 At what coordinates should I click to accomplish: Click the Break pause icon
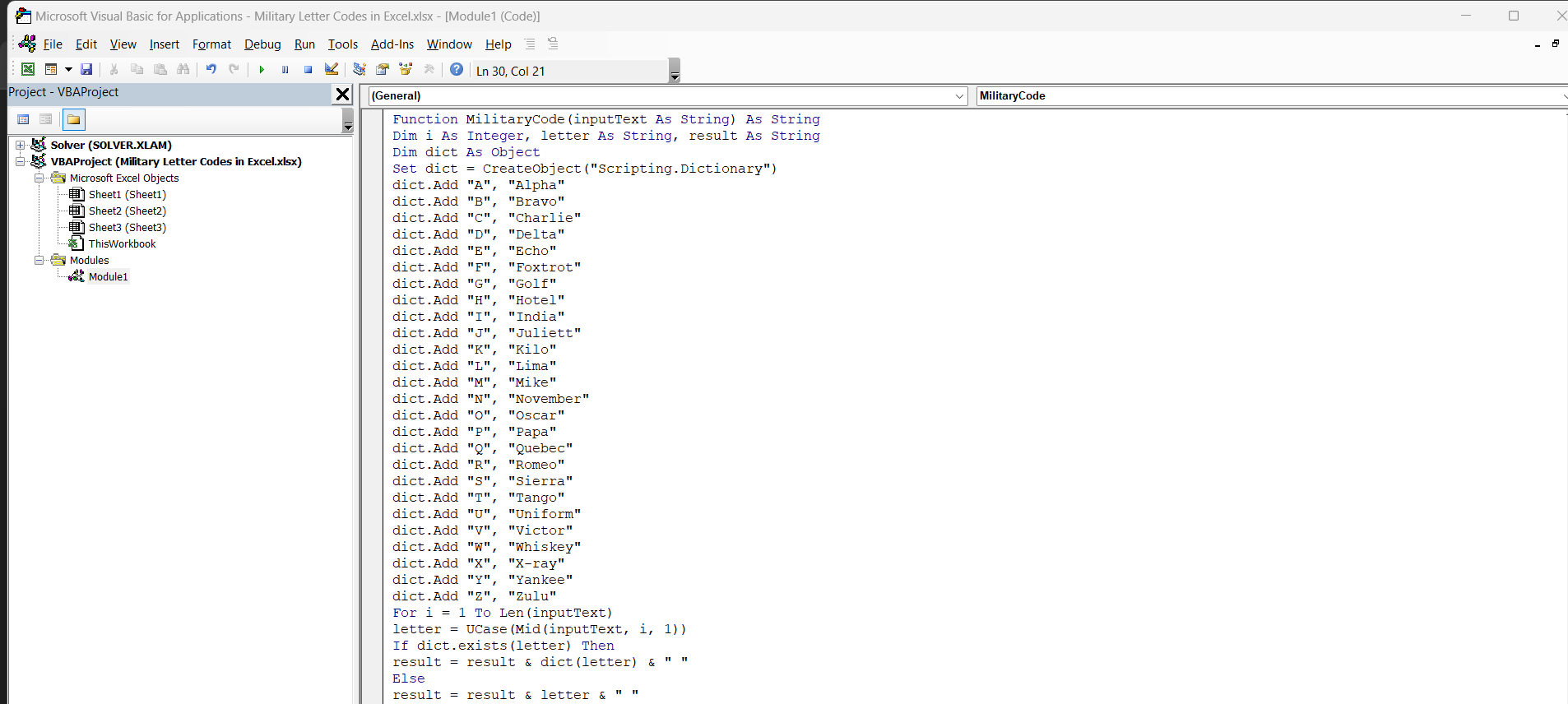pyautogui.click(x=285, y=70)
